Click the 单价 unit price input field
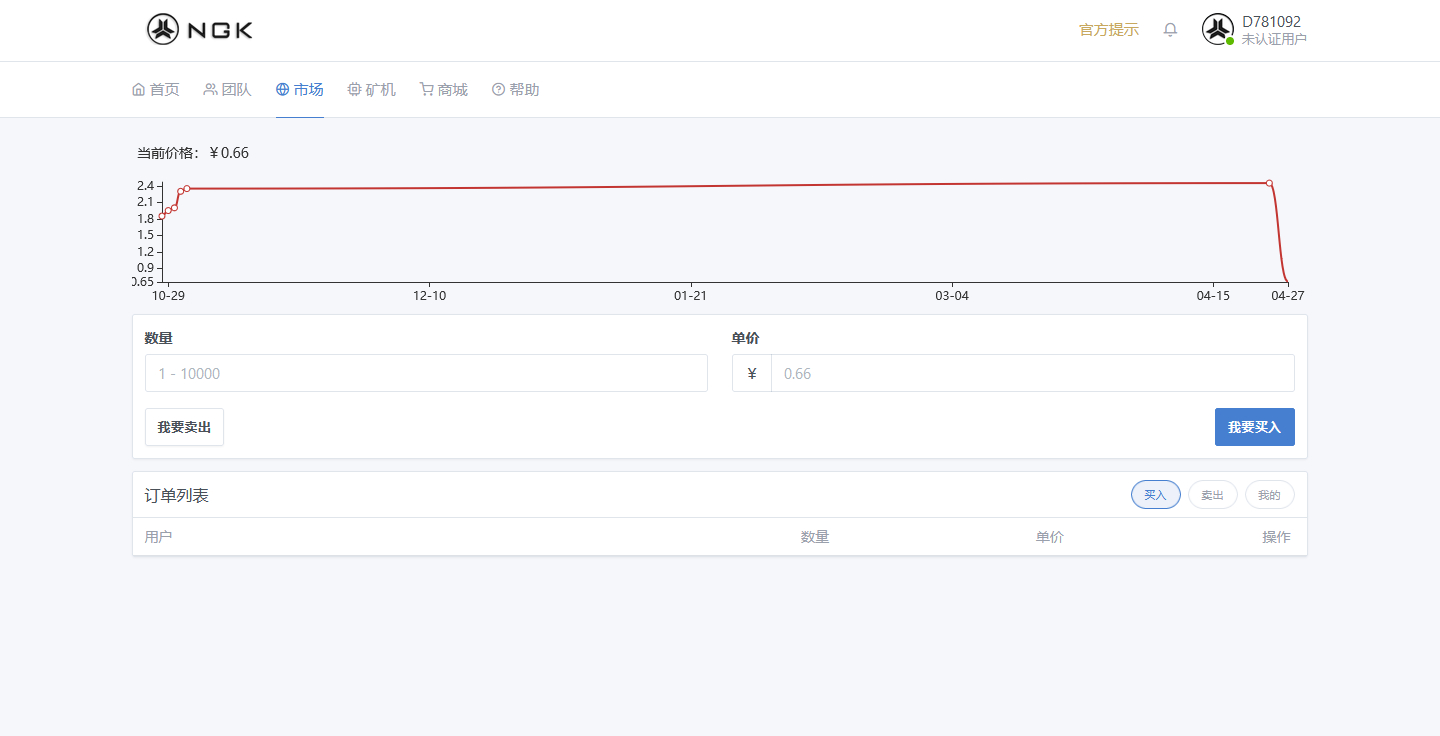Image resolution: width=1440 pixels, height=736 pixels. pos(1032,373)
